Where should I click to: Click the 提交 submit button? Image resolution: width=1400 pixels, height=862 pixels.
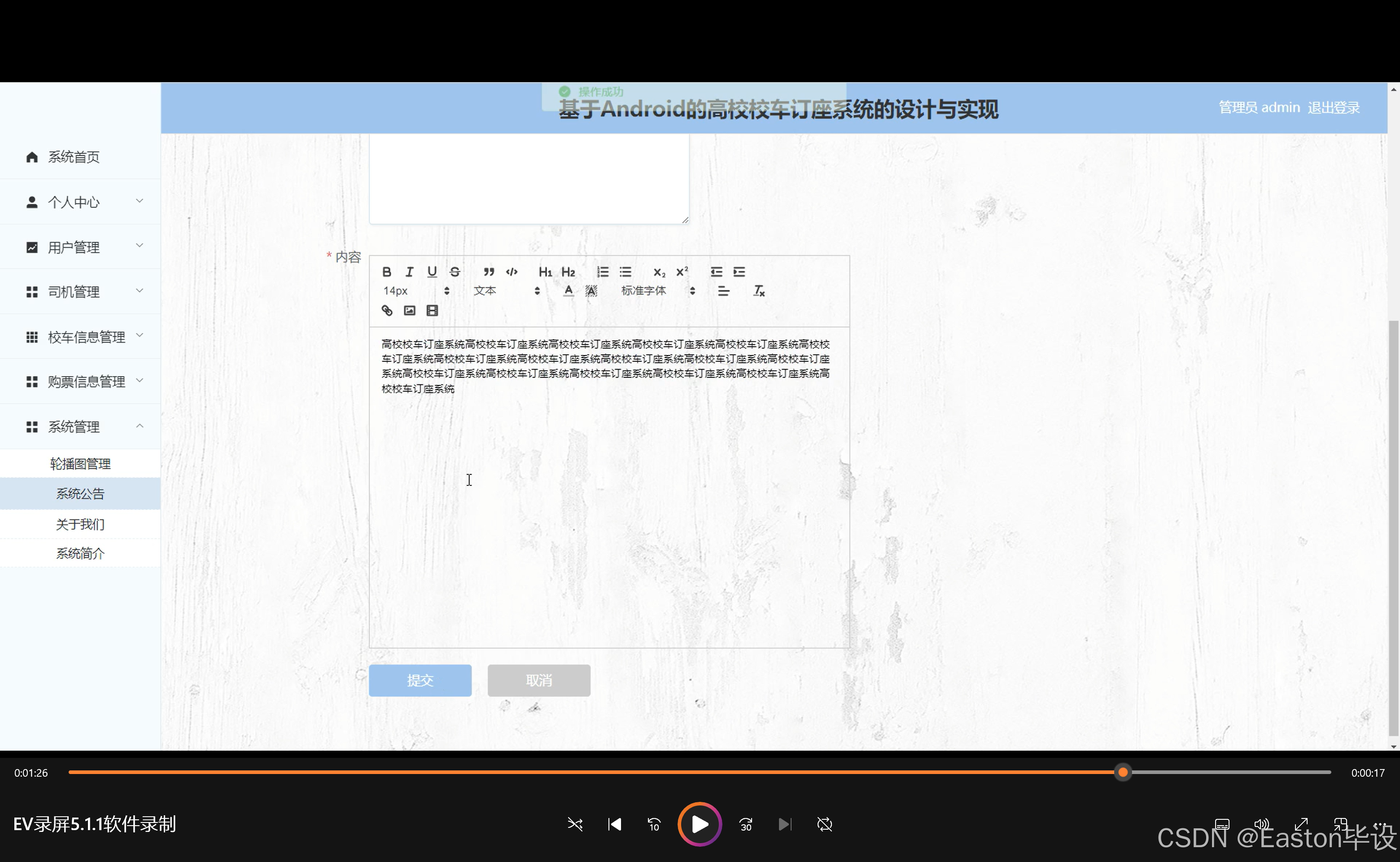[x=420, y=680]
